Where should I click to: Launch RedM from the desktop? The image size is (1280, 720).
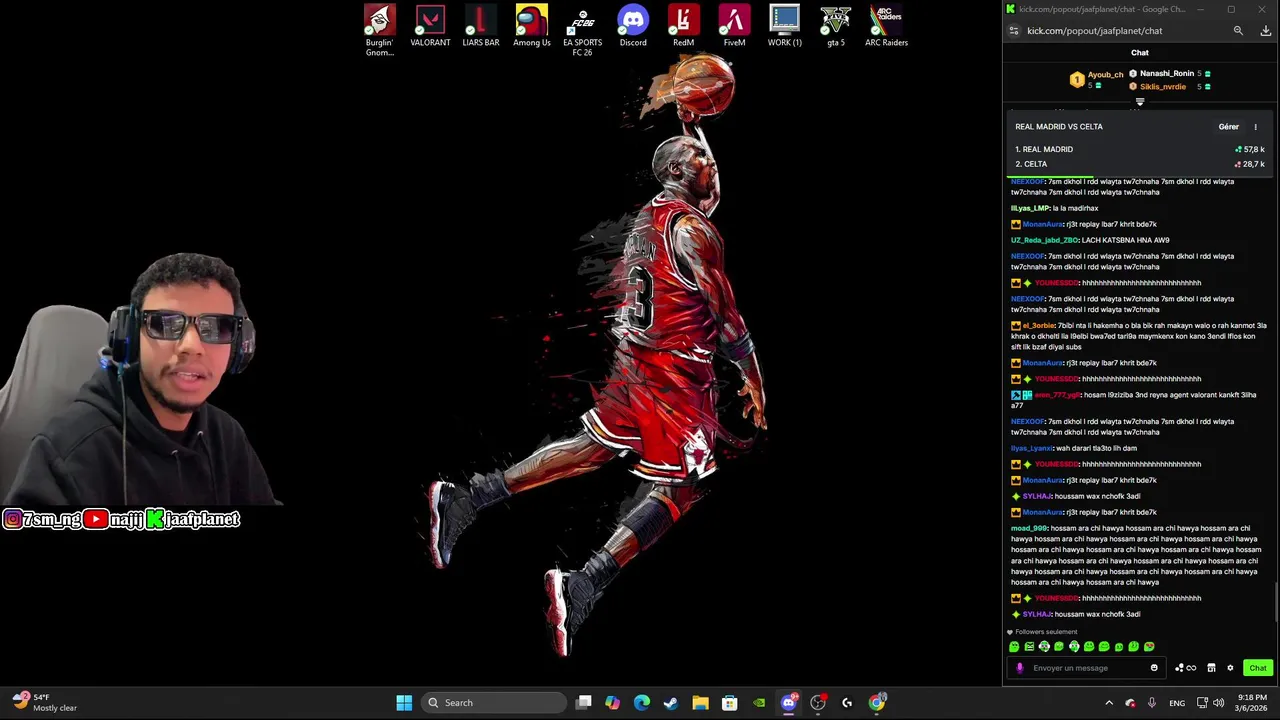(x=683, y=26)
